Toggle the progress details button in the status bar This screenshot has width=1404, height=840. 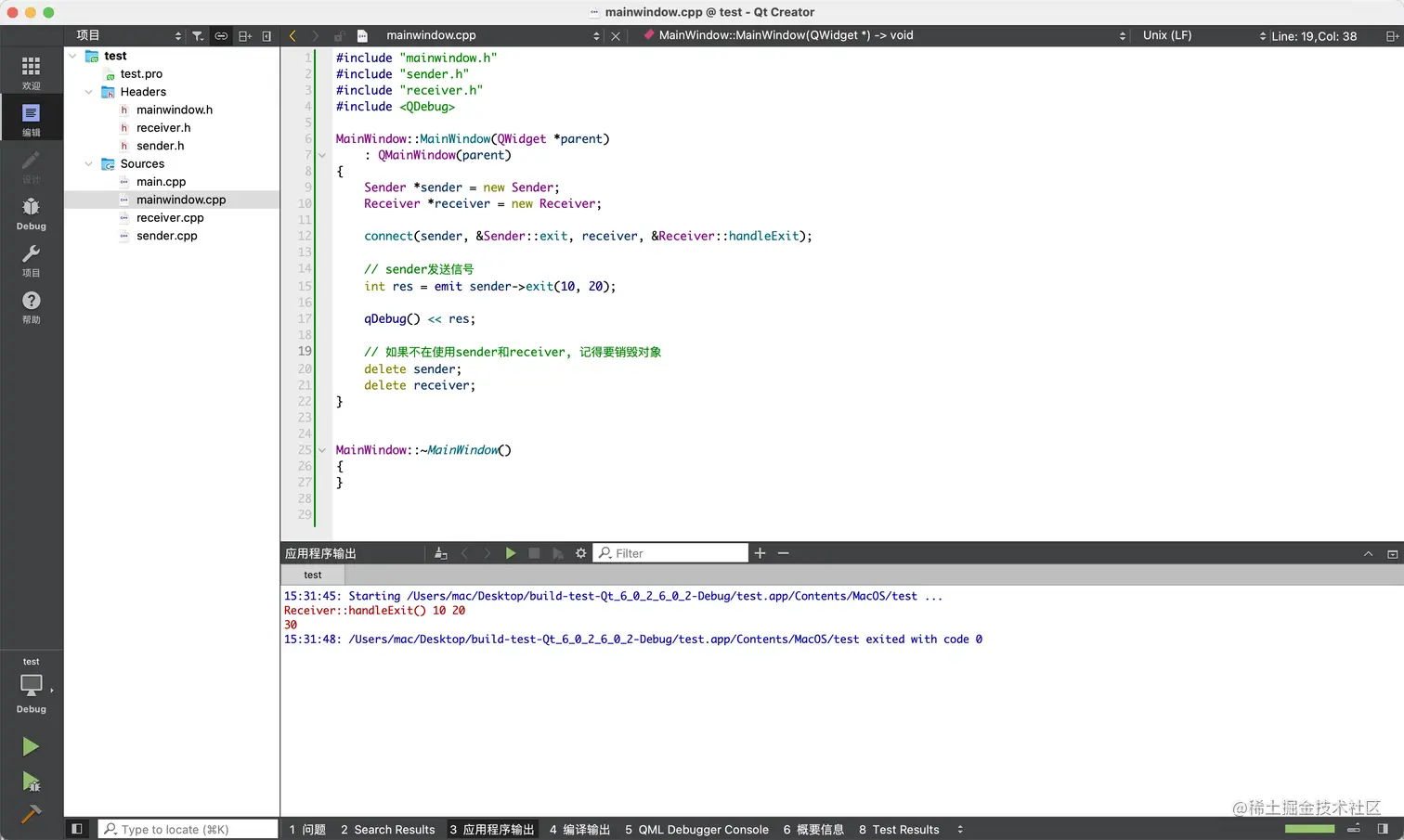point(1354,829)
